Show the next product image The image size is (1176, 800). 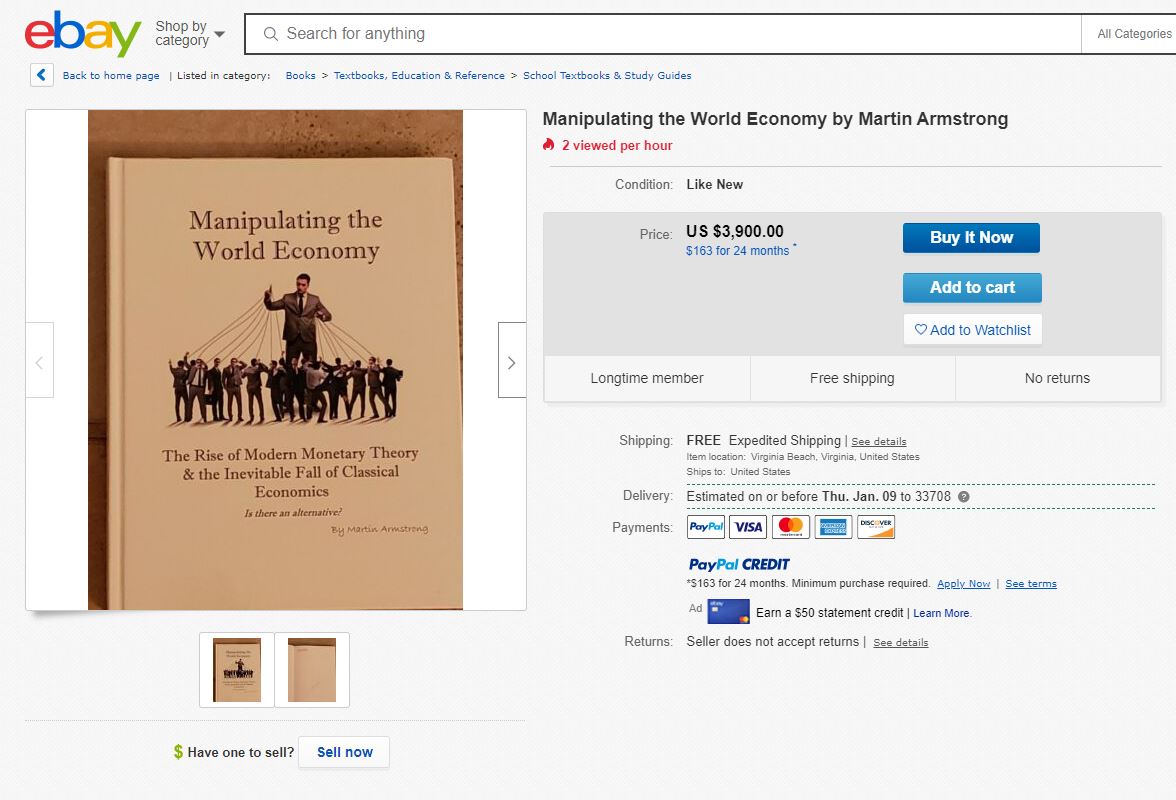click(x=511, y=361)
